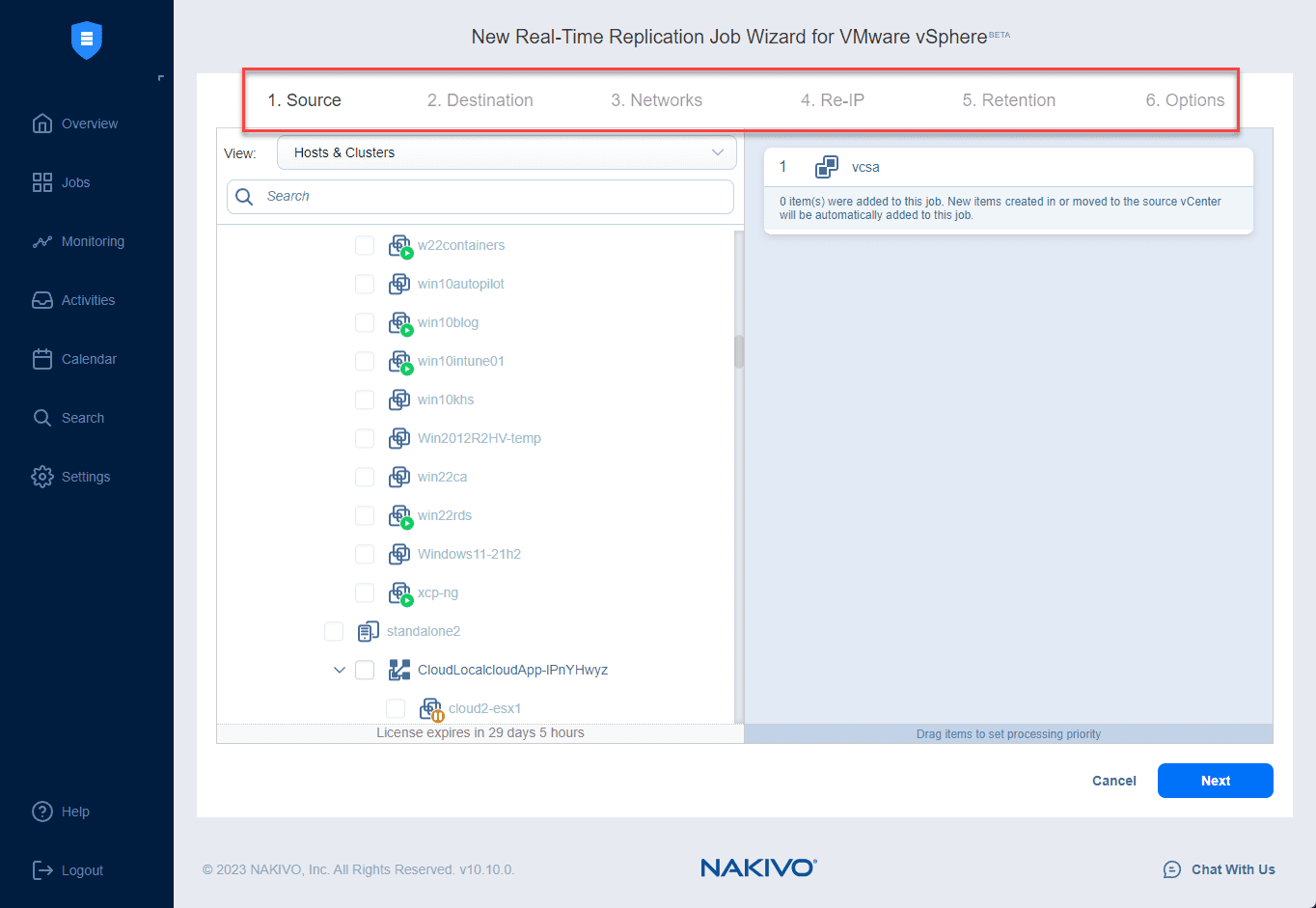The width and height of the screenshot is (1316, 908).
Task: Click the 'Drag items to set processing priority' text
Action: click(x=1008, y=734)
